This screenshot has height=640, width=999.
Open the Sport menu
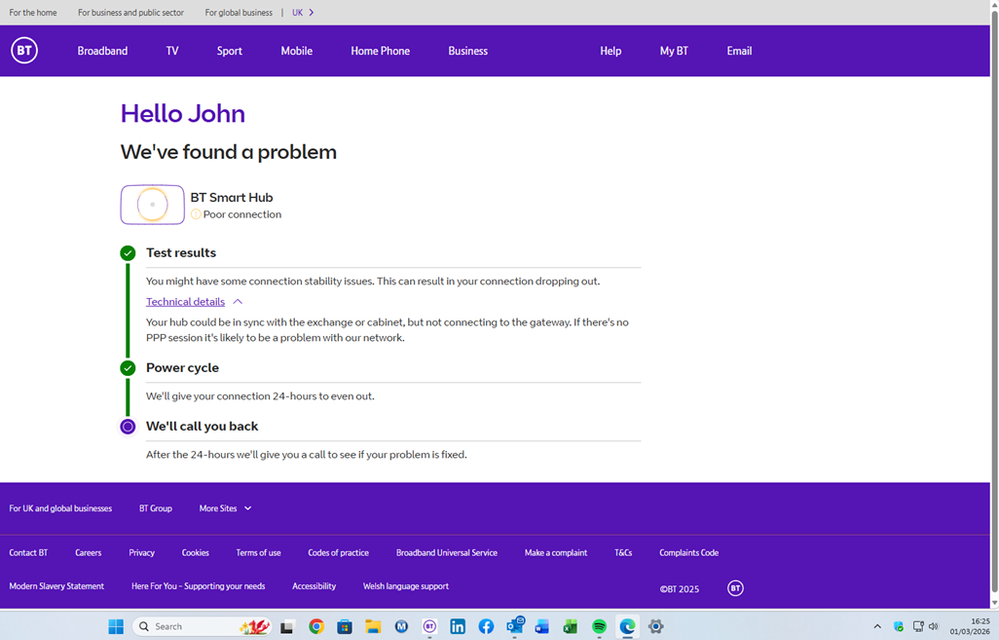[x=229, y=51]
